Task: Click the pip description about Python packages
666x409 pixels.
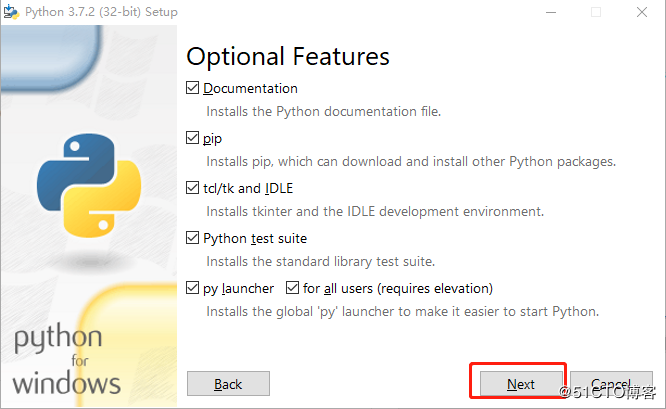Action: 411,162
